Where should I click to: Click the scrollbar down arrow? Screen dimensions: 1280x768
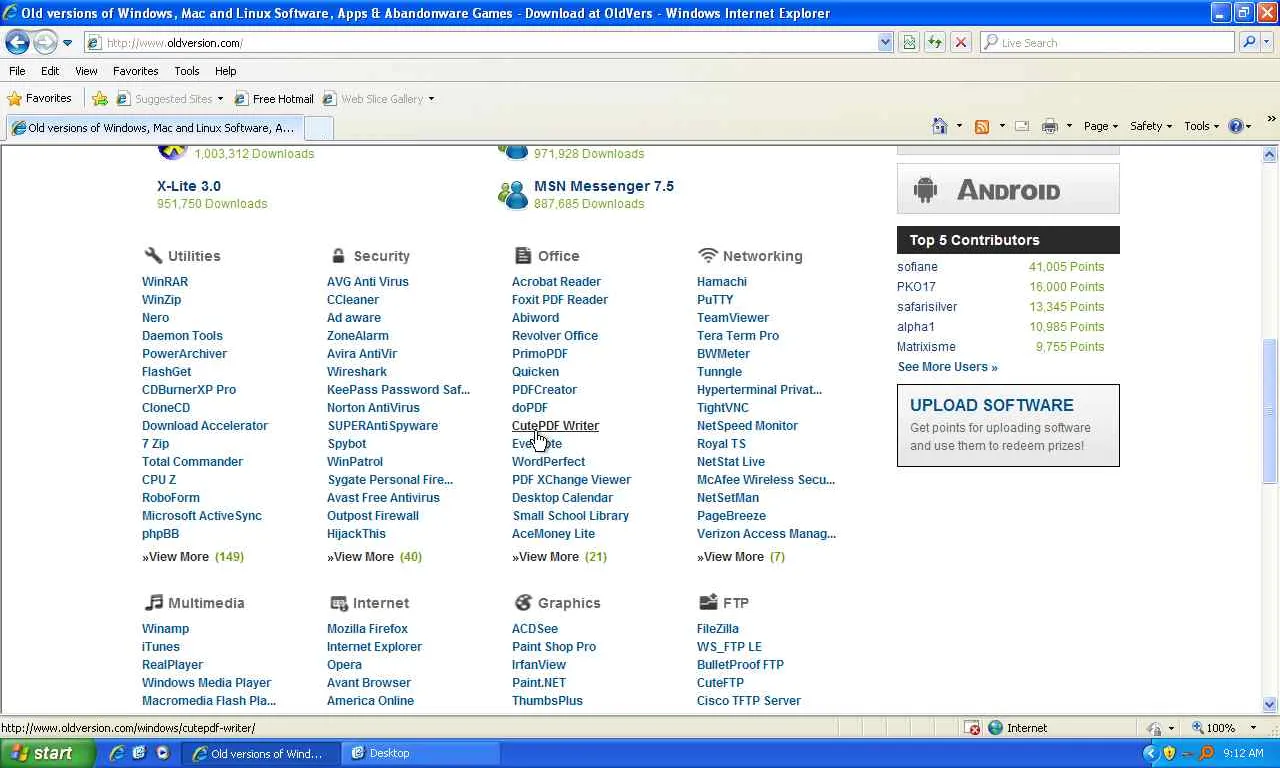click(x=1270, y=704)
